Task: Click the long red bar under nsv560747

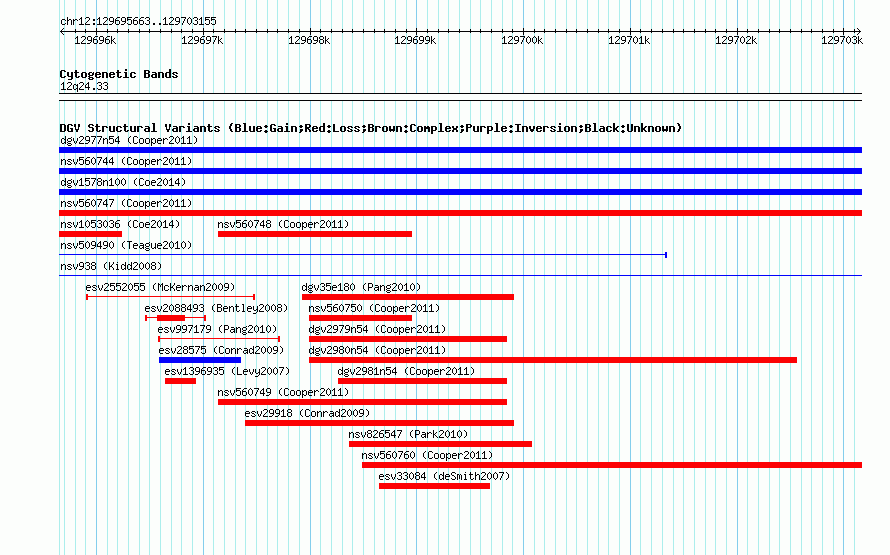Action: pos(460,213)
